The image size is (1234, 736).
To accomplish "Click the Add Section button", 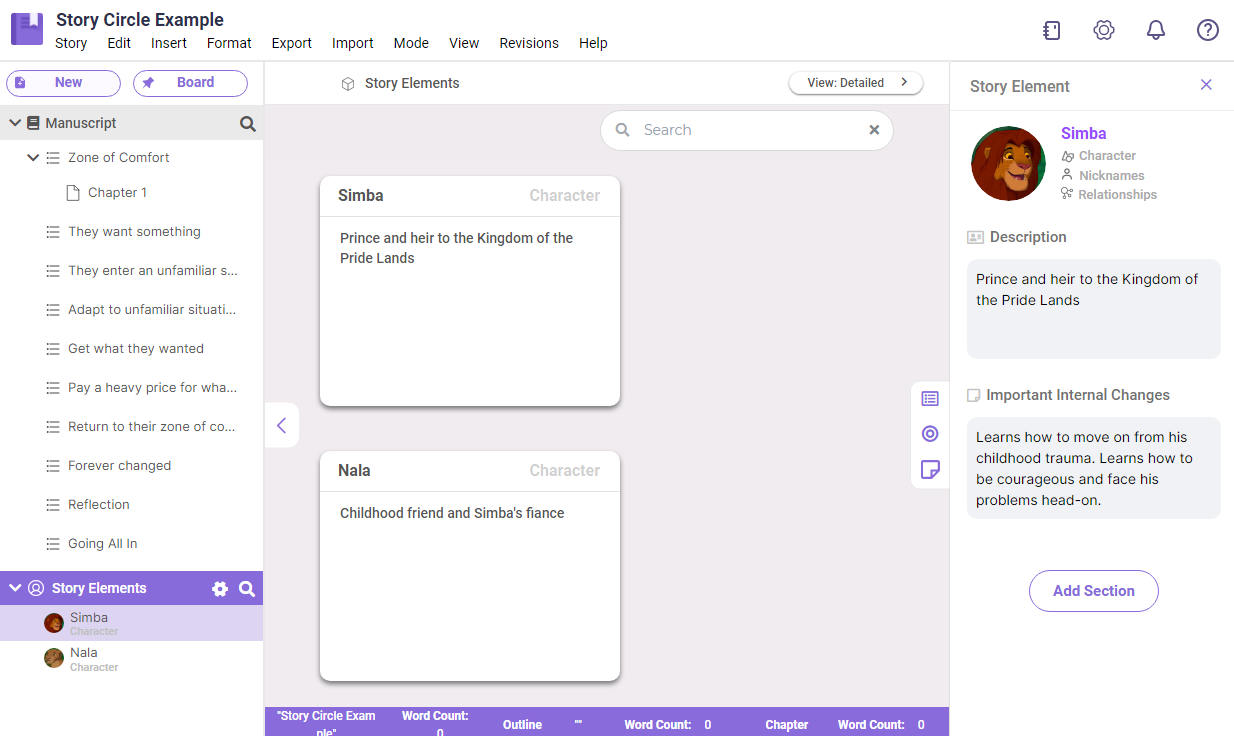I will (x=1093, y=591).
